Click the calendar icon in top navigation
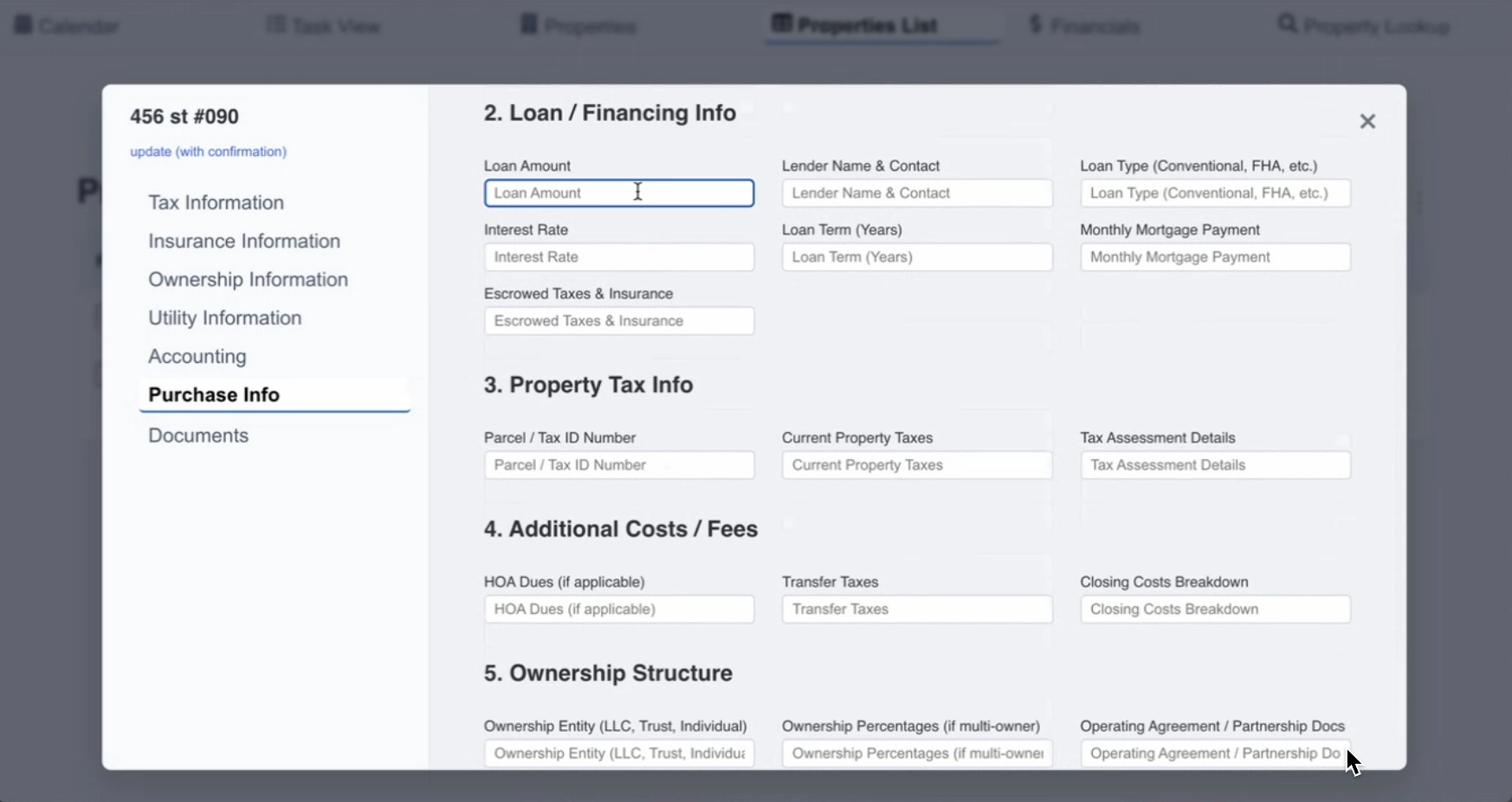This screenshot has height=802, width=1512. (23, 24)
